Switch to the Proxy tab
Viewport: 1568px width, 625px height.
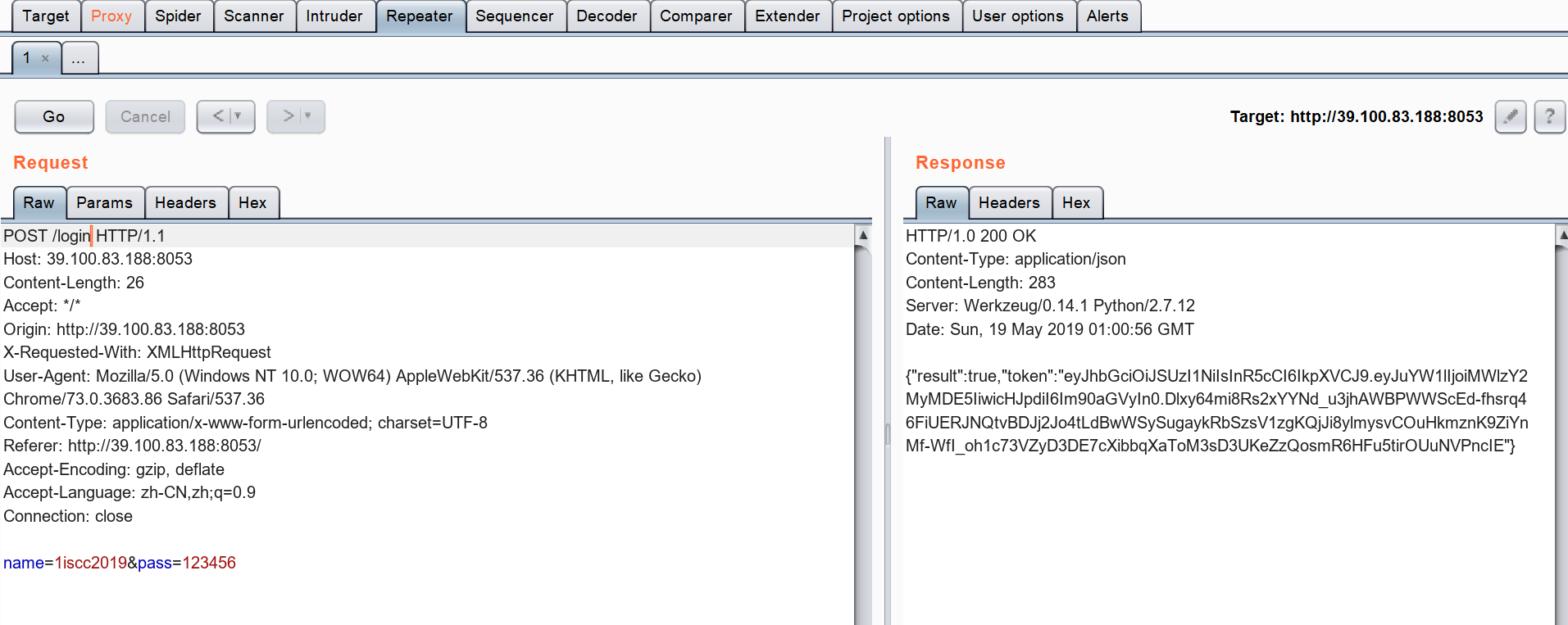111,16
